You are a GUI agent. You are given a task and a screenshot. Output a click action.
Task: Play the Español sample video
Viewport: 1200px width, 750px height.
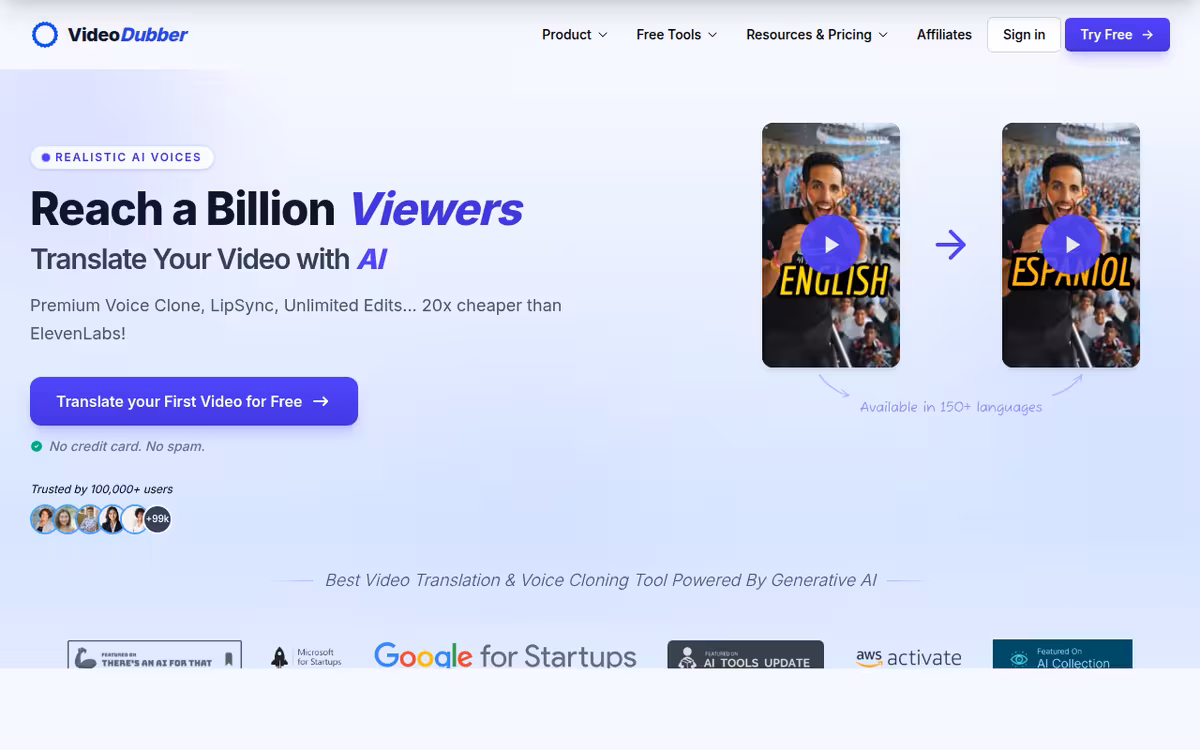(1071, 244)
